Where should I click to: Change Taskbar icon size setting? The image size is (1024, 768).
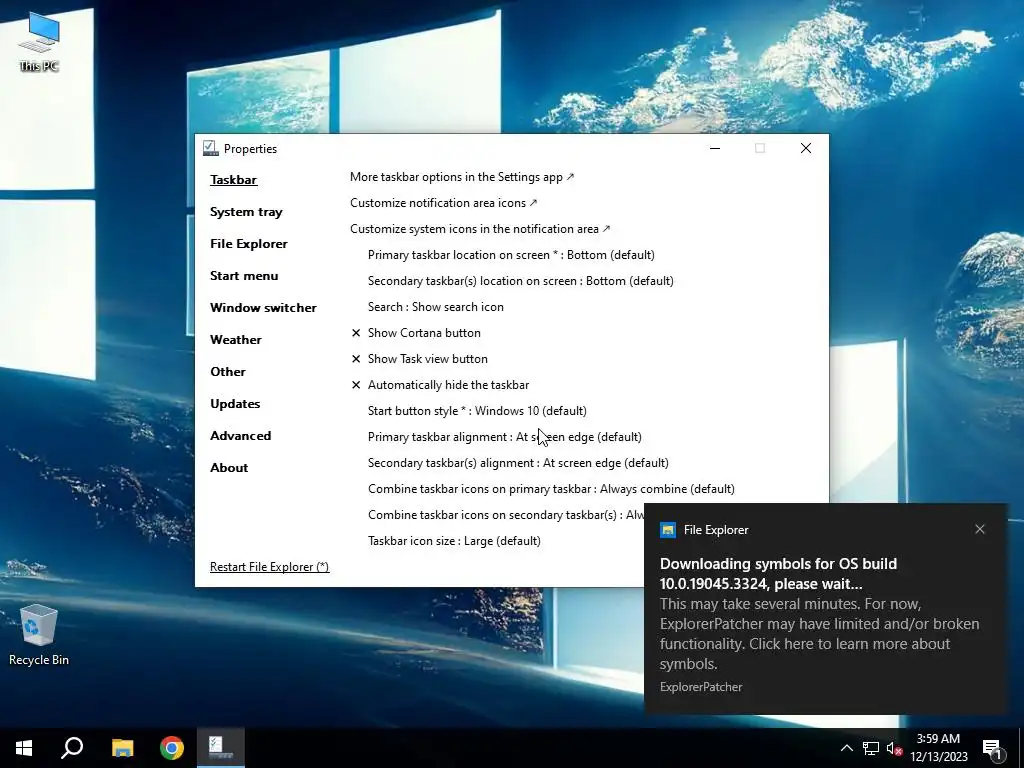tap(454, 541)
